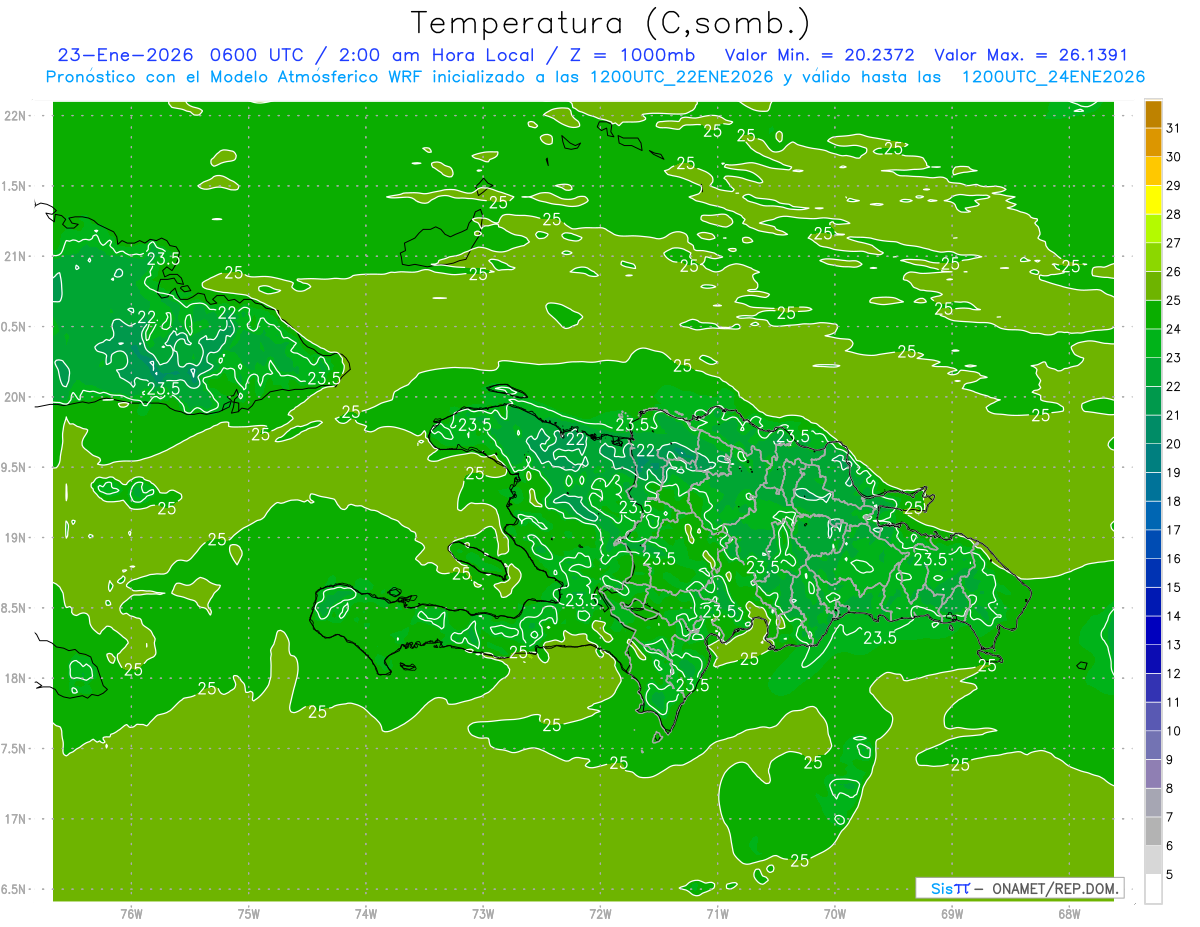
Task: Click the color scale label '20'
Action: (x=1174, y=444)
